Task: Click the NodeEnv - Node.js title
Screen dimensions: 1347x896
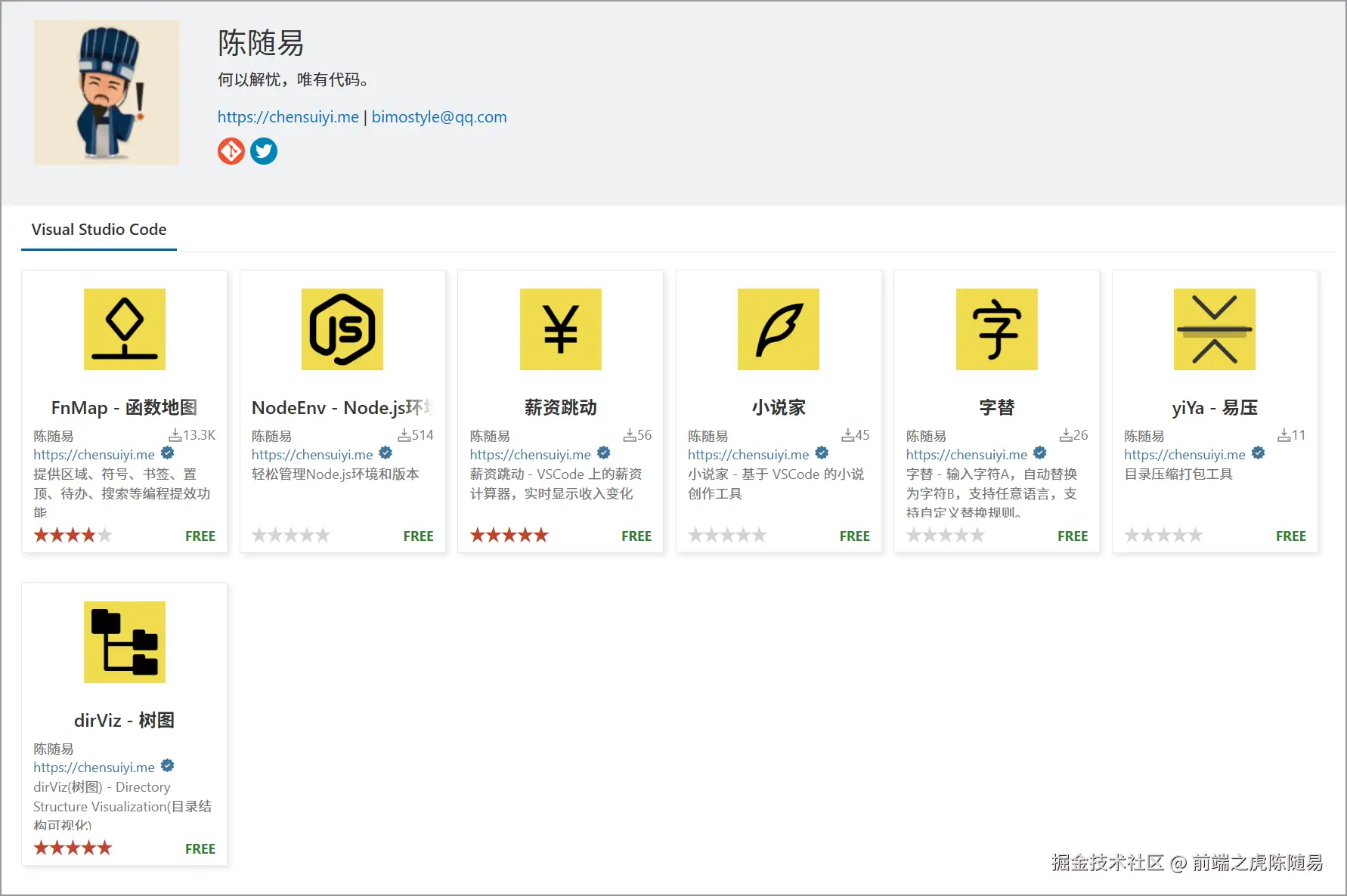Action: (x=342, y=408)
